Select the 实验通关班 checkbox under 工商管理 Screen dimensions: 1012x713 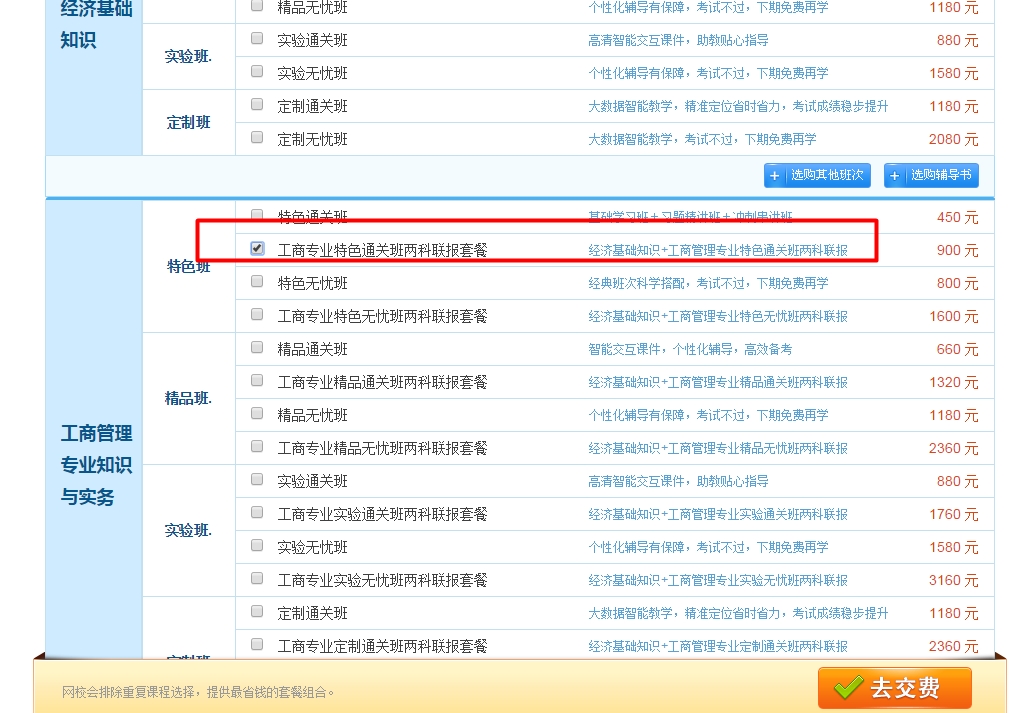pyautogui.click(x=257, y=481)
